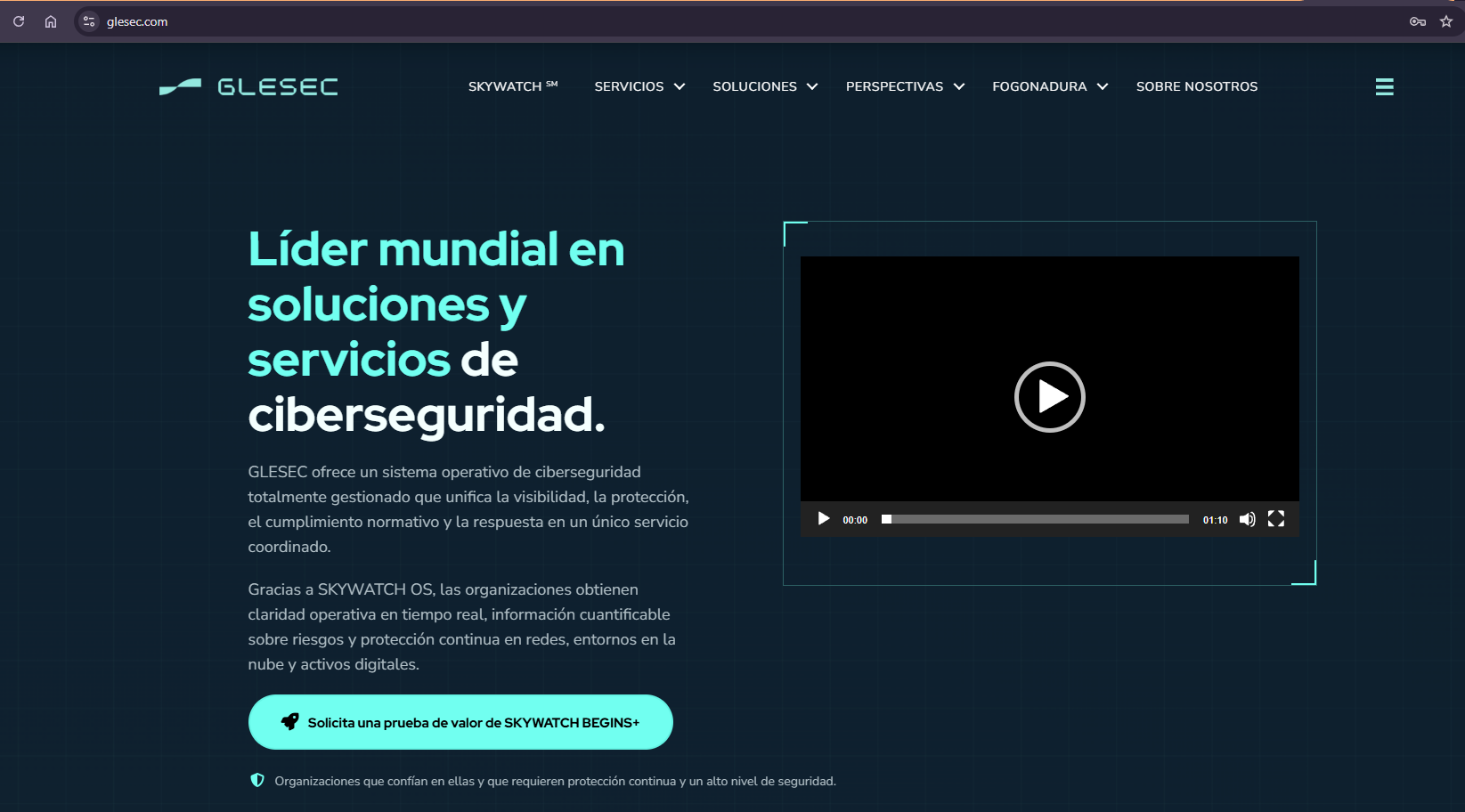
Task: Click the GLESEC logo
Action: point(248,86)
